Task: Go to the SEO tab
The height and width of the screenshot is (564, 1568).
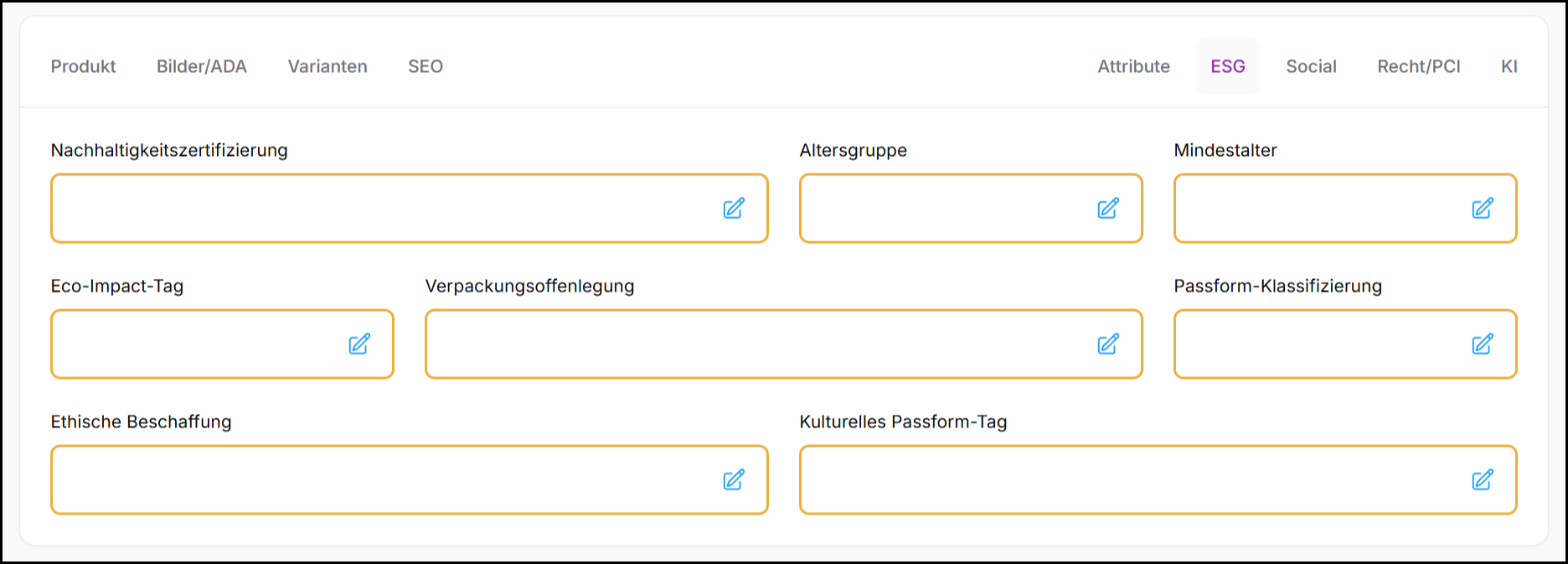Action: click(426, 66)
